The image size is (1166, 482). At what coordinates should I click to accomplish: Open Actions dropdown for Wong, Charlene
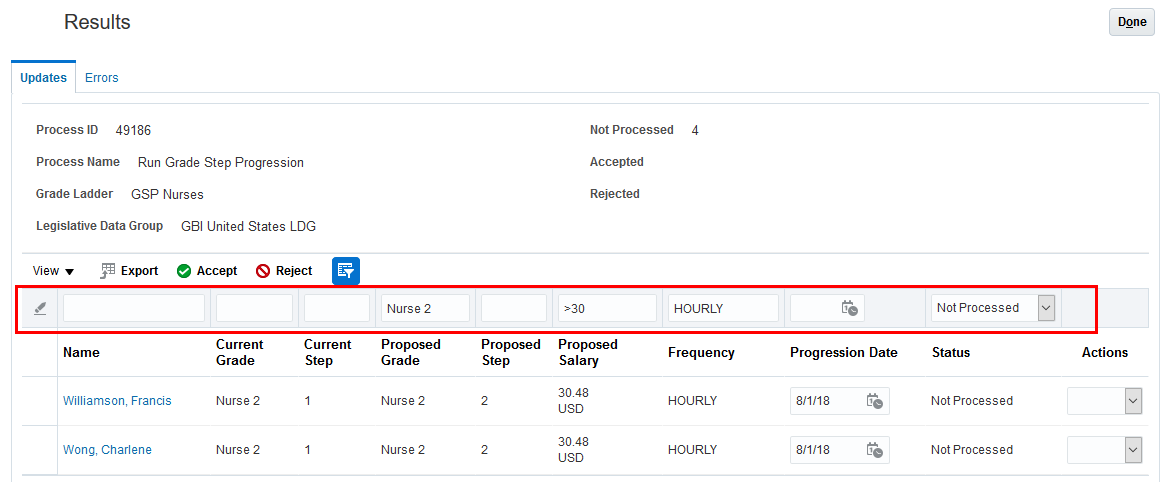tap(1133, 450)
